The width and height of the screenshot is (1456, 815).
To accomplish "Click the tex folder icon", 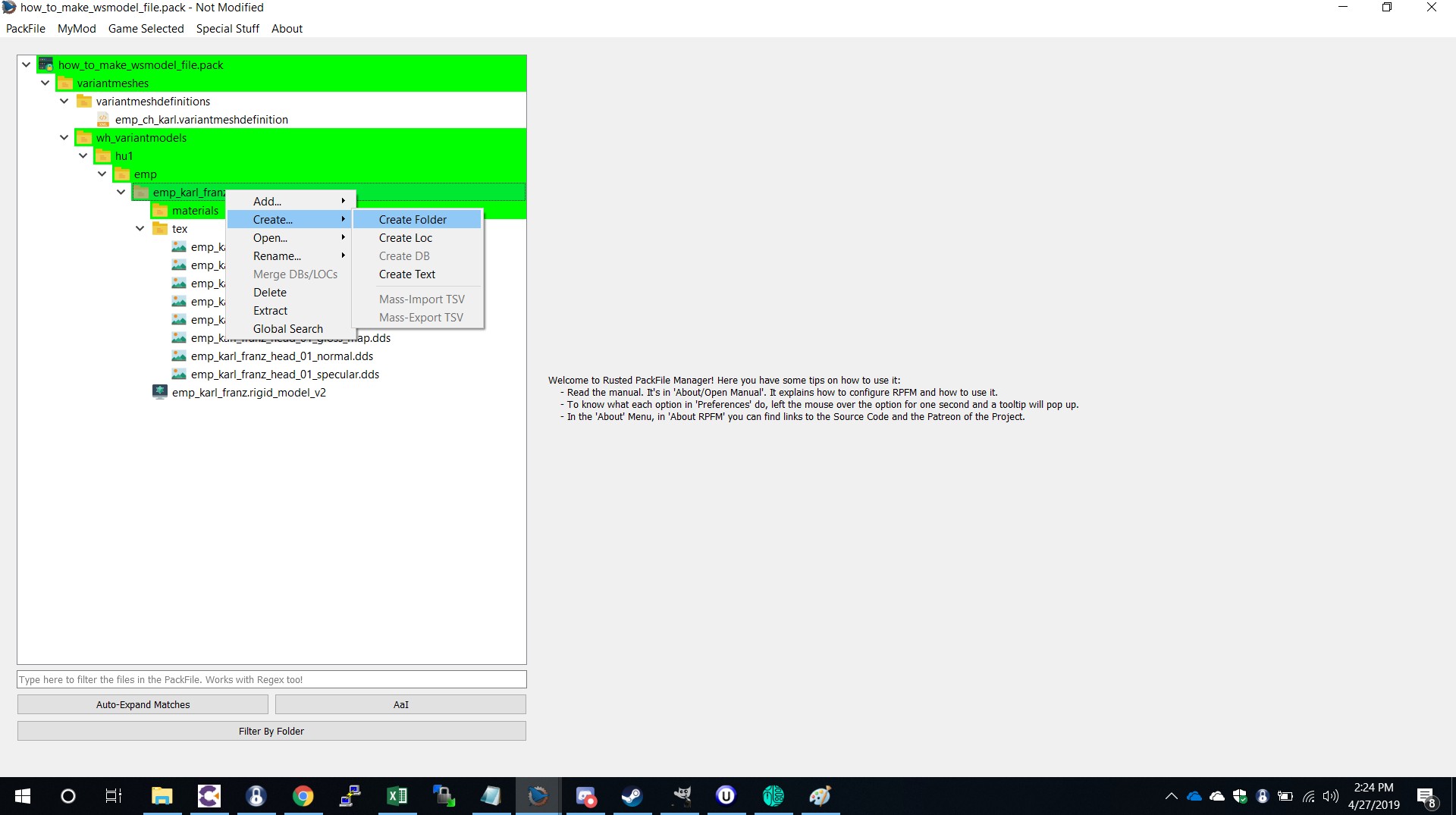I will (160, 229).
